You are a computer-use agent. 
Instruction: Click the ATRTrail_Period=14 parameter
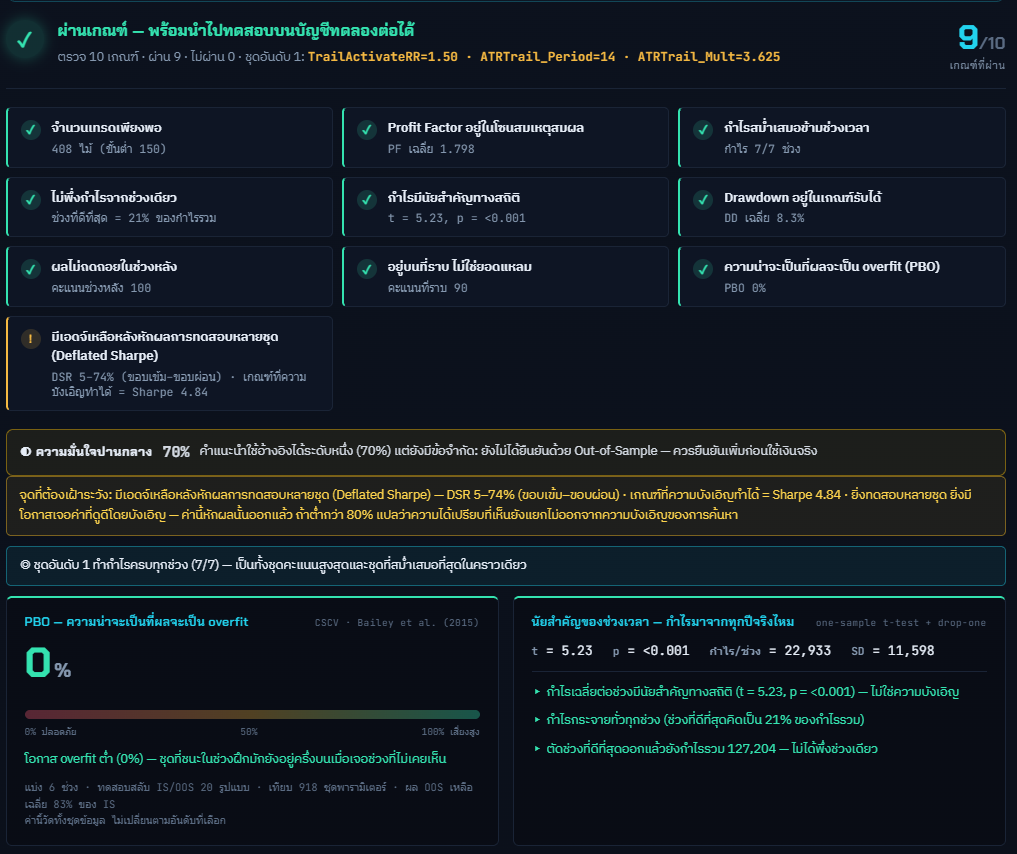point(547,57)
